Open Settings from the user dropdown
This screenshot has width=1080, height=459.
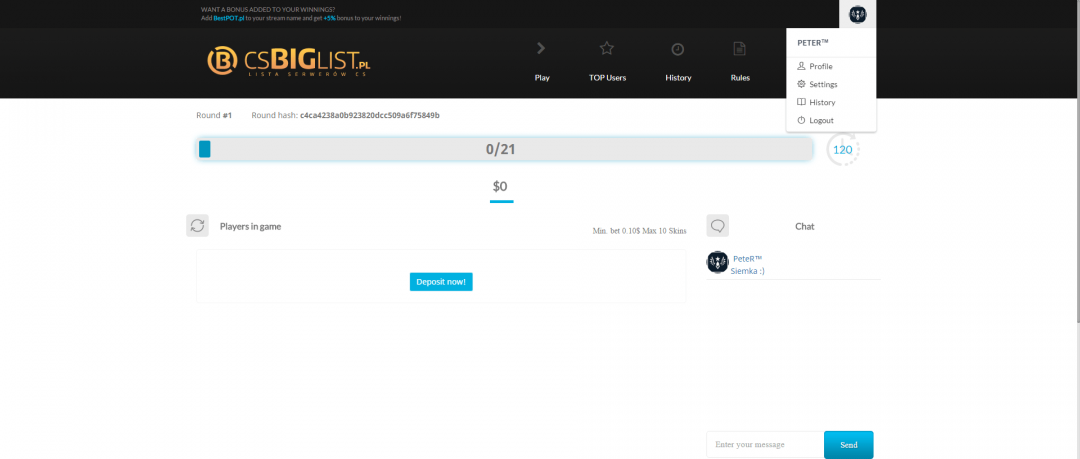click(822, 84)
